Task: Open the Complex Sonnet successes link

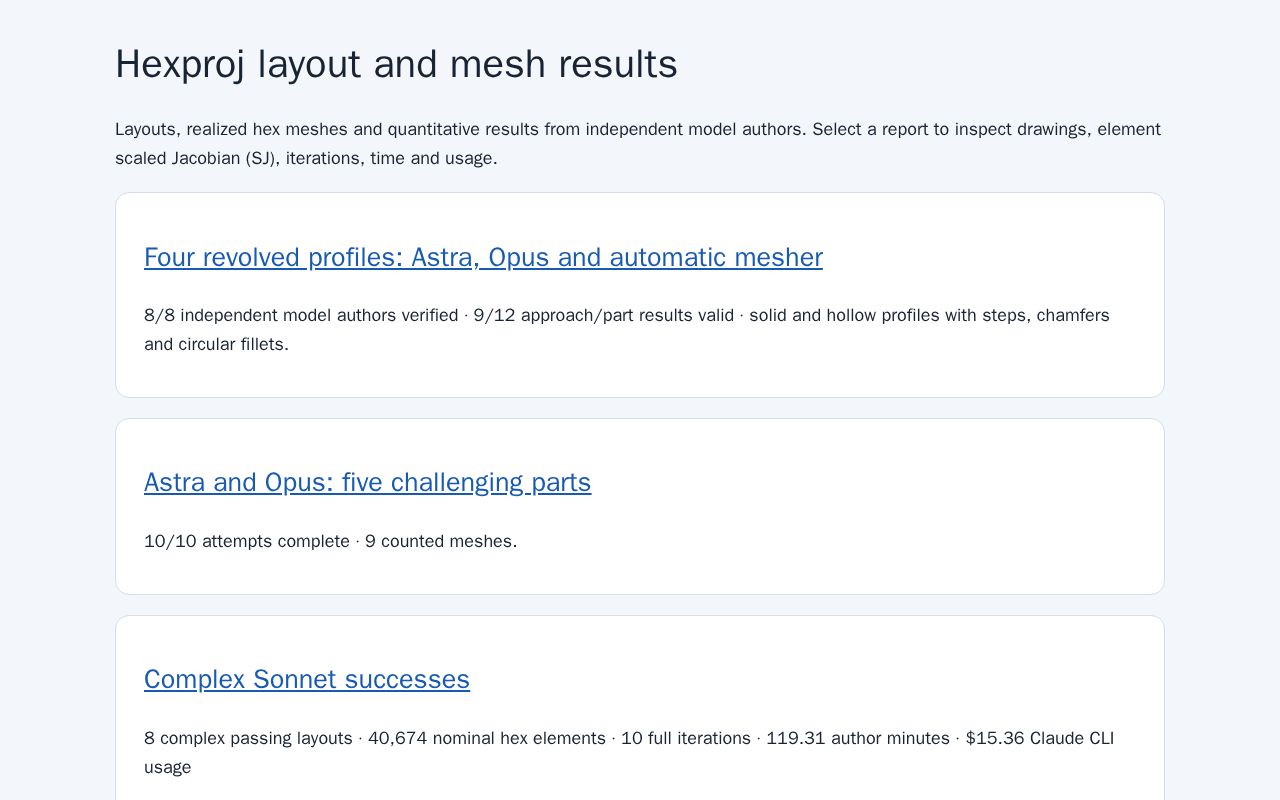Action: tap(307, 679)
